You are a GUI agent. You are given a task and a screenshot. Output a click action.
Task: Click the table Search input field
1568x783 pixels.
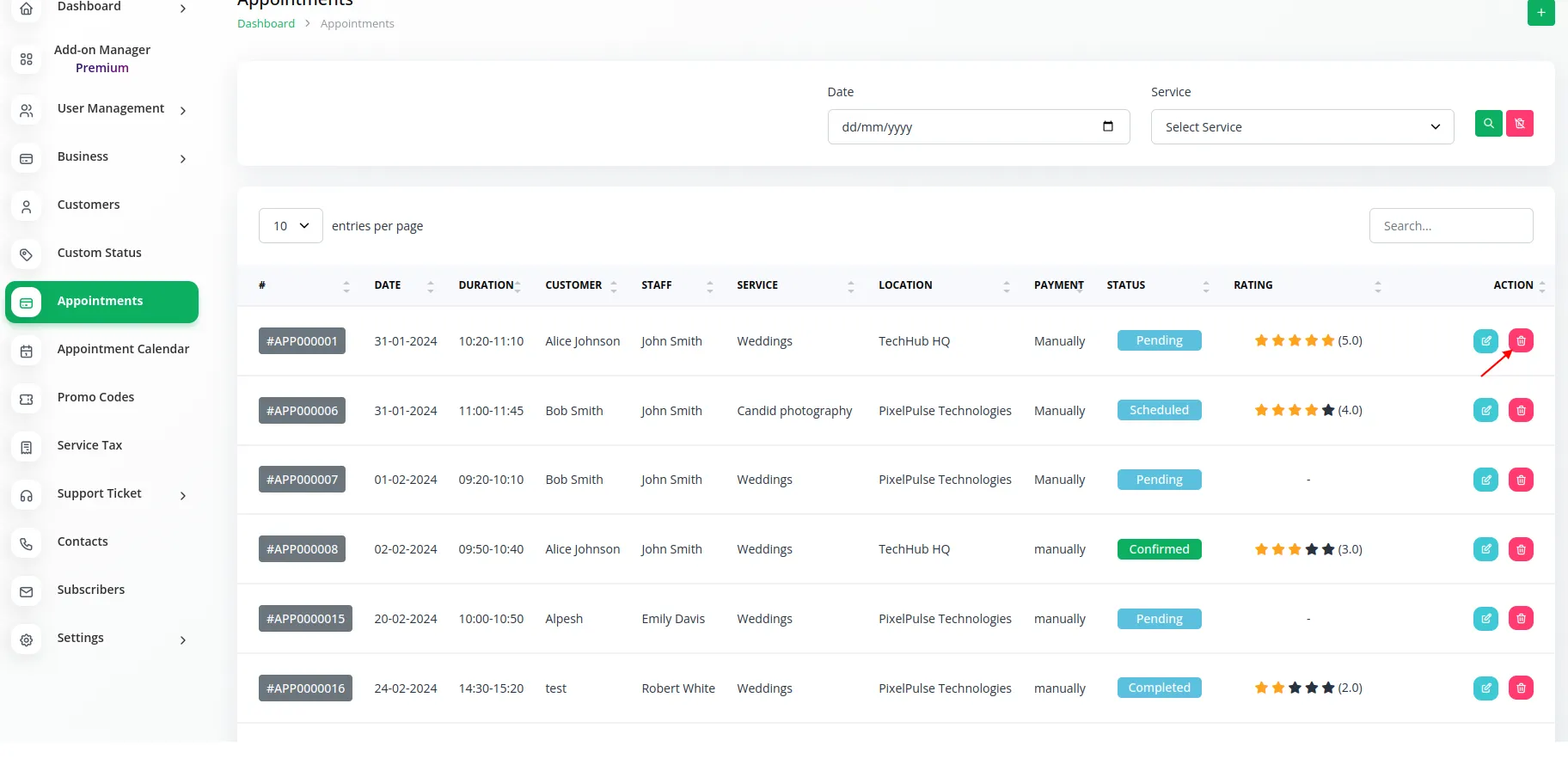tap(1450, 226)
